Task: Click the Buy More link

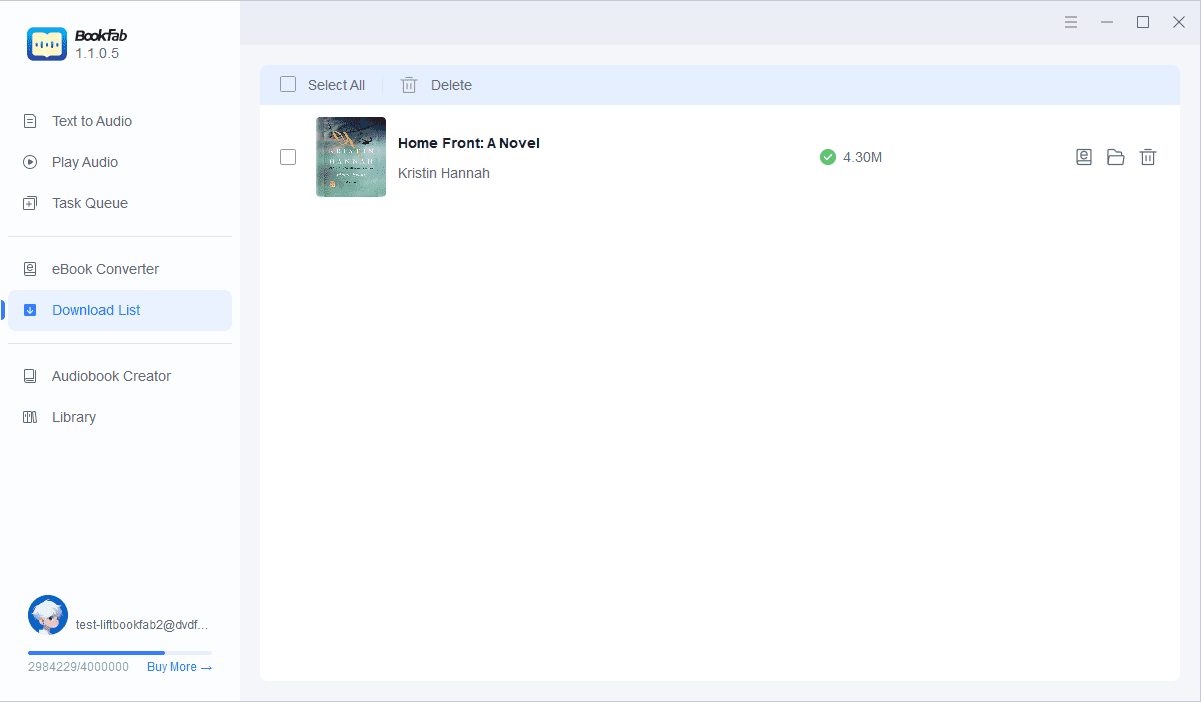Action: [179, 667]
